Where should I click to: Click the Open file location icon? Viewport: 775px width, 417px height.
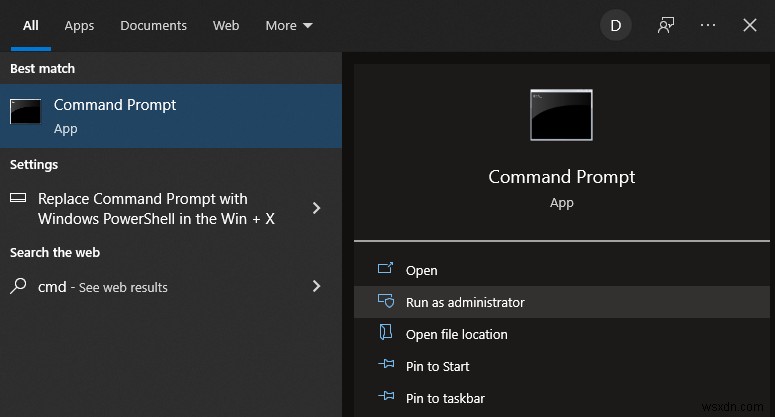385,334
